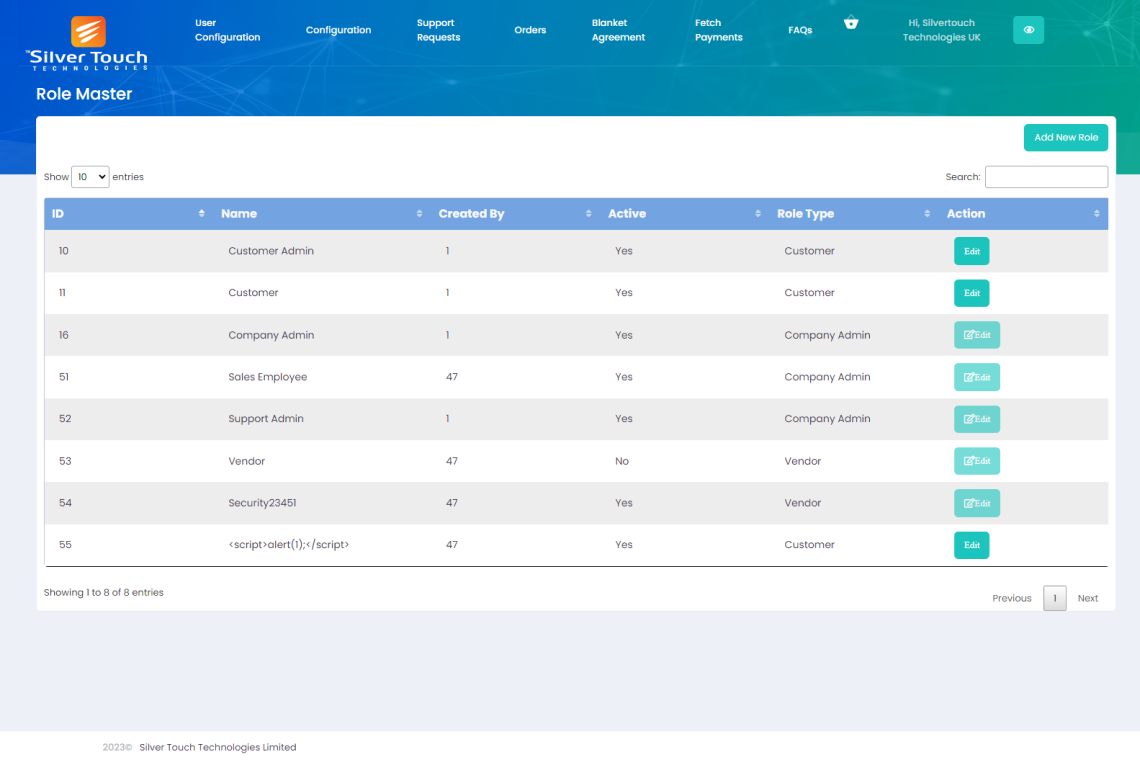Click ID cell 54
This screenshot has height=760, width=1140.
(65, 503)
